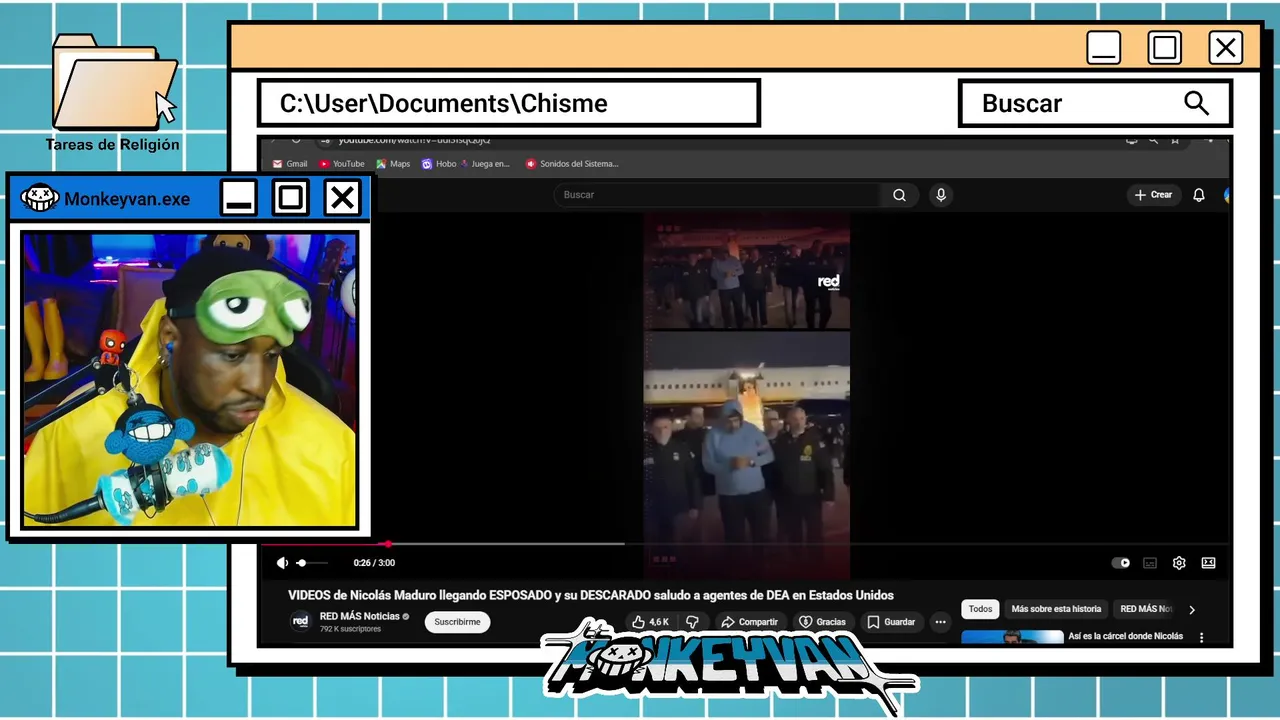Click the RED MÁS Noticias channel avatar
Screen dimensions: 1280x720
point(300,621)
